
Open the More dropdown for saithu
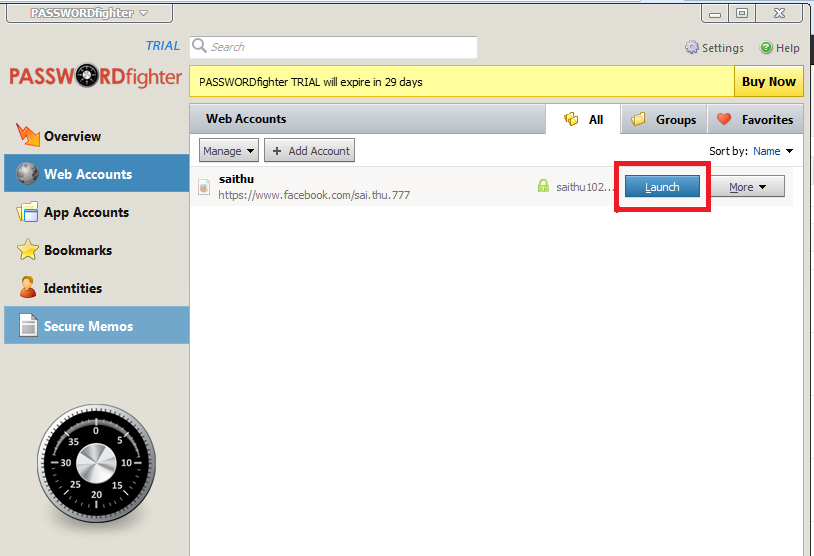748,186
